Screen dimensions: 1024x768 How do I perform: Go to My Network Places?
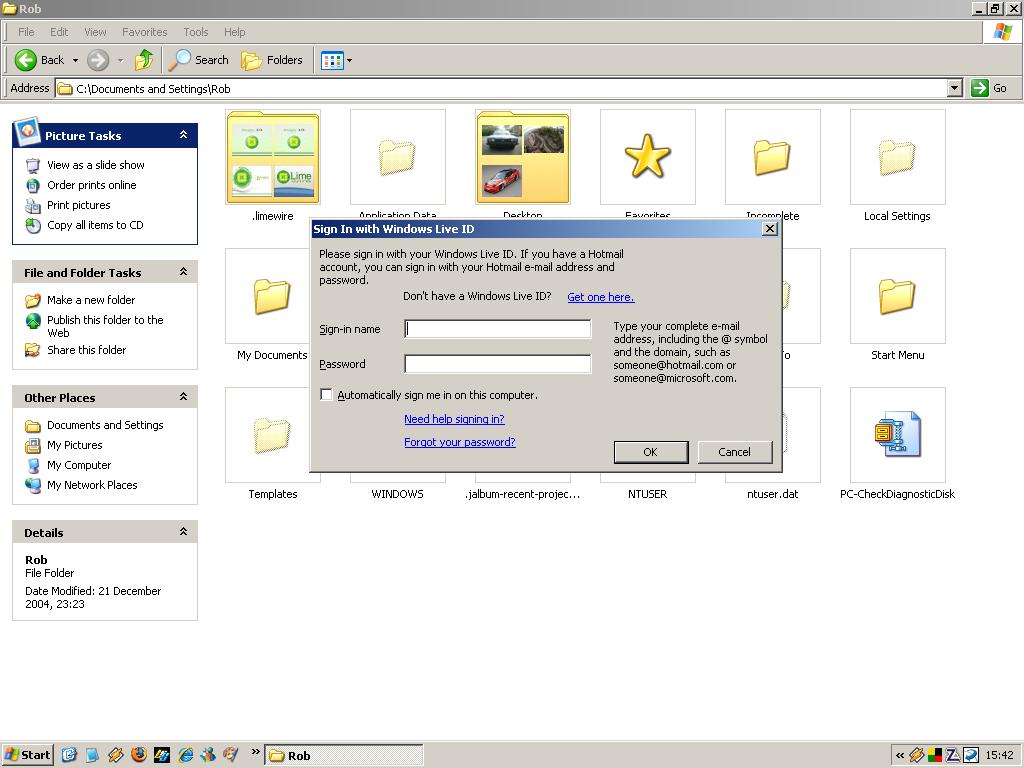coord(92,485)
